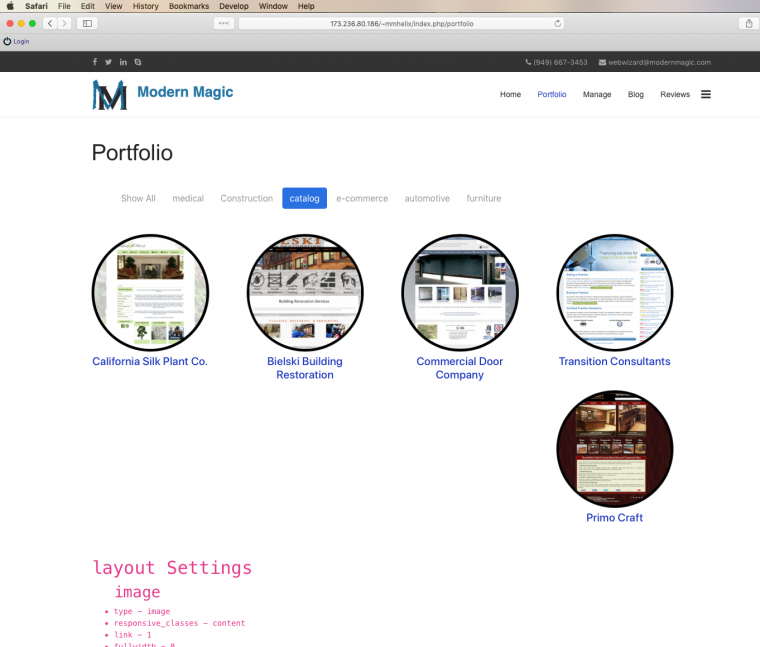Click the layout Settings heading

tap(172, 568)
